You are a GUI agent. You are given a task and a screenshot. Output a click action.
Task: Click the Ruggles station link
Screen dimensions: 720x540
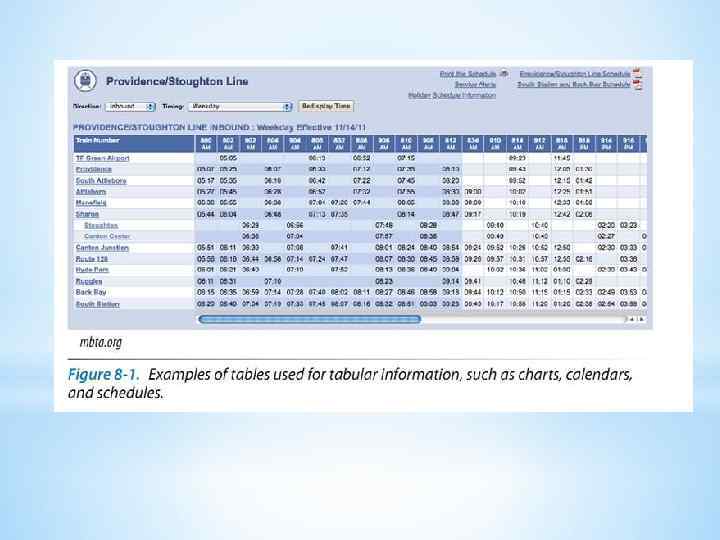pos(89,281)
